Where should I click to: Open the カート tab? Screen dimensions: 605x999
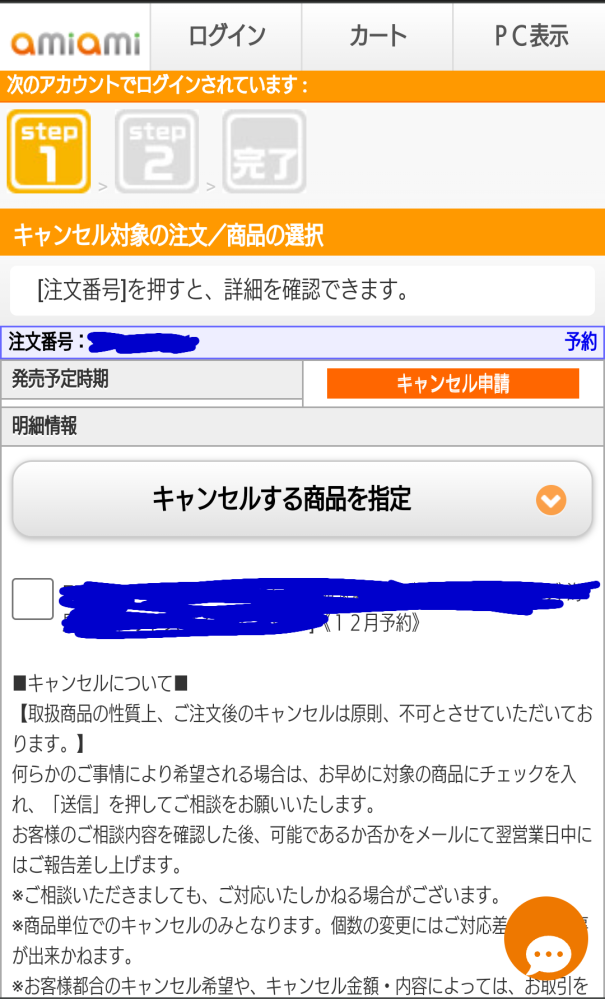(x=378, y=37)
